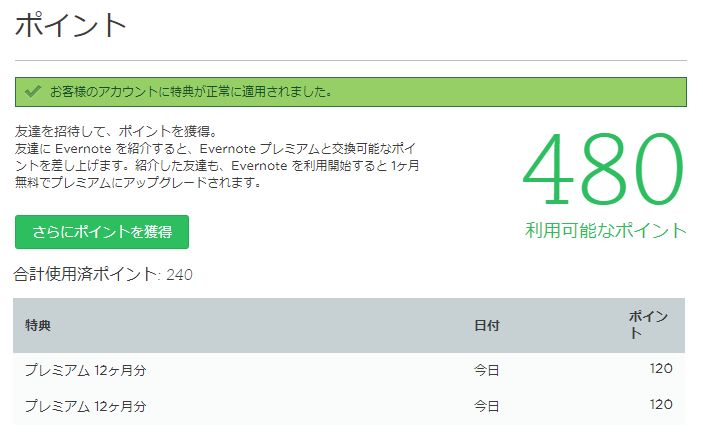This screenshot has height=437, width=703.
Task: Select the success message banner text
Action: [191, 92]
